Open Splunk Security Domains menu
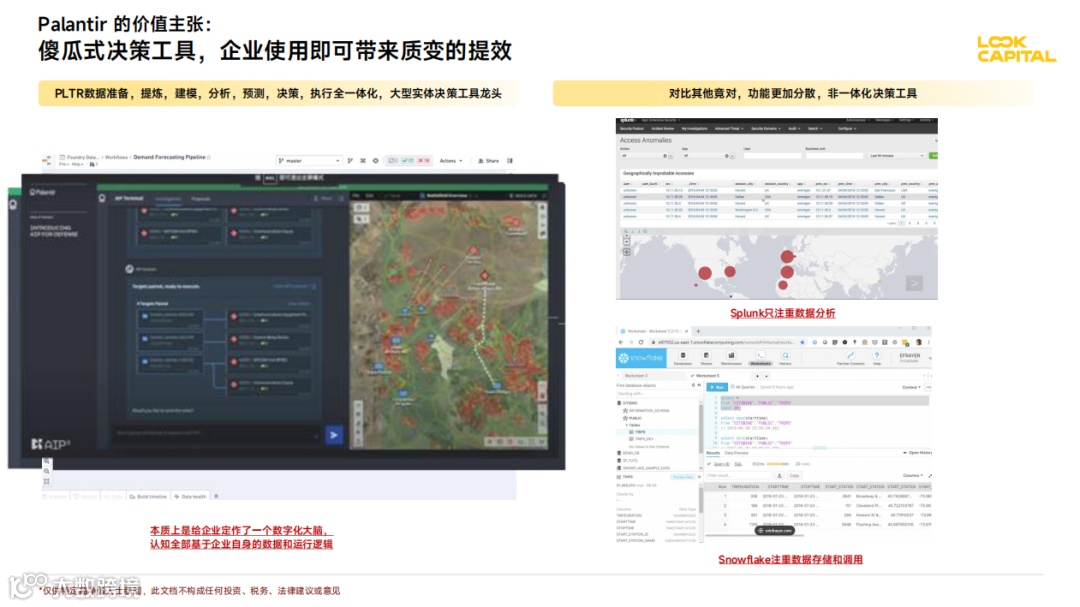The image size is (1080, 607). [x=767, y=129]
